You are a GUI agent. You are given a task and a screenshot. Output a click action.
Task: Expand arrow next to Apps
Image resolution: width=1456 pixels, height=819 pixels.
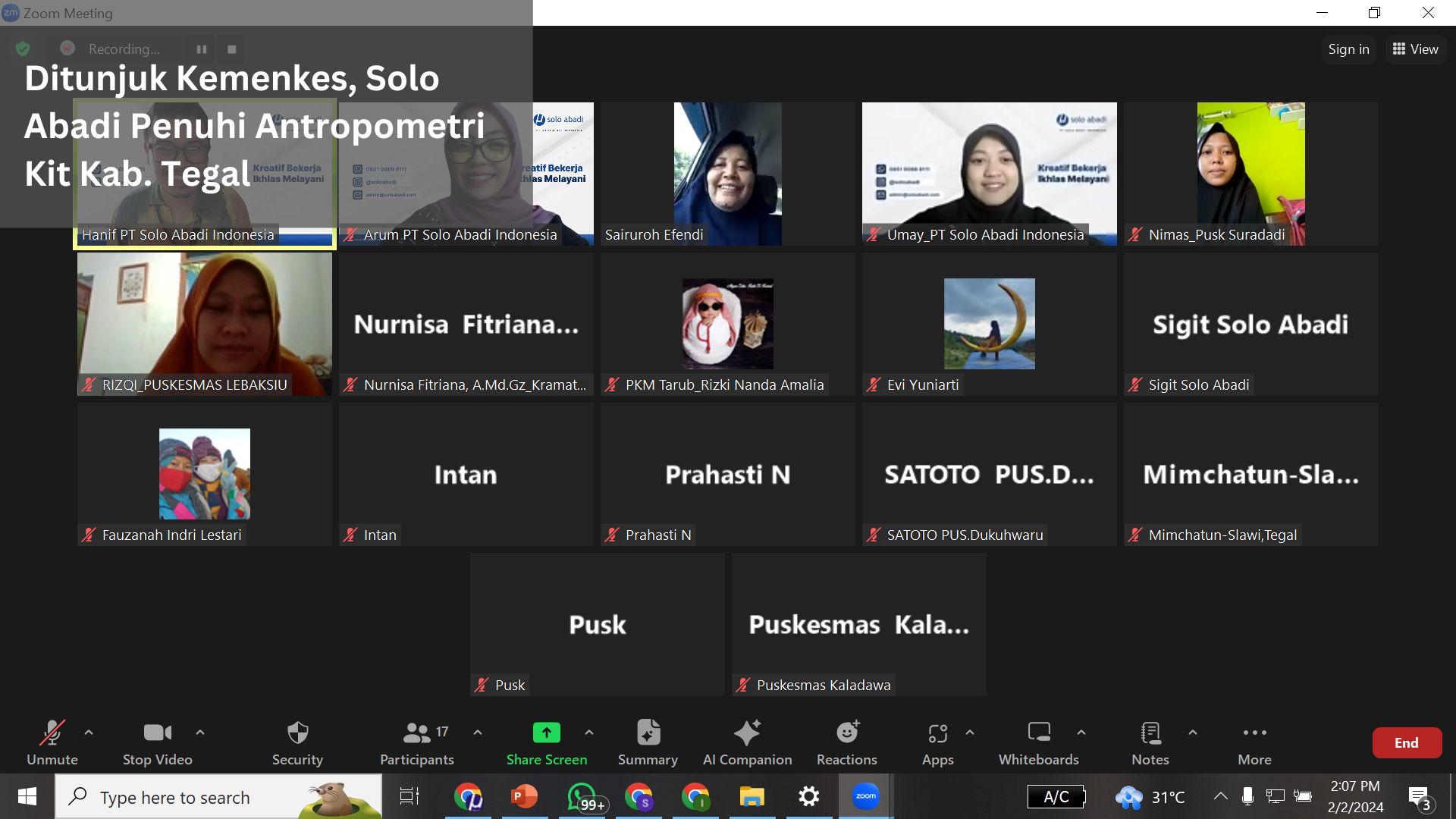(970, 733)
